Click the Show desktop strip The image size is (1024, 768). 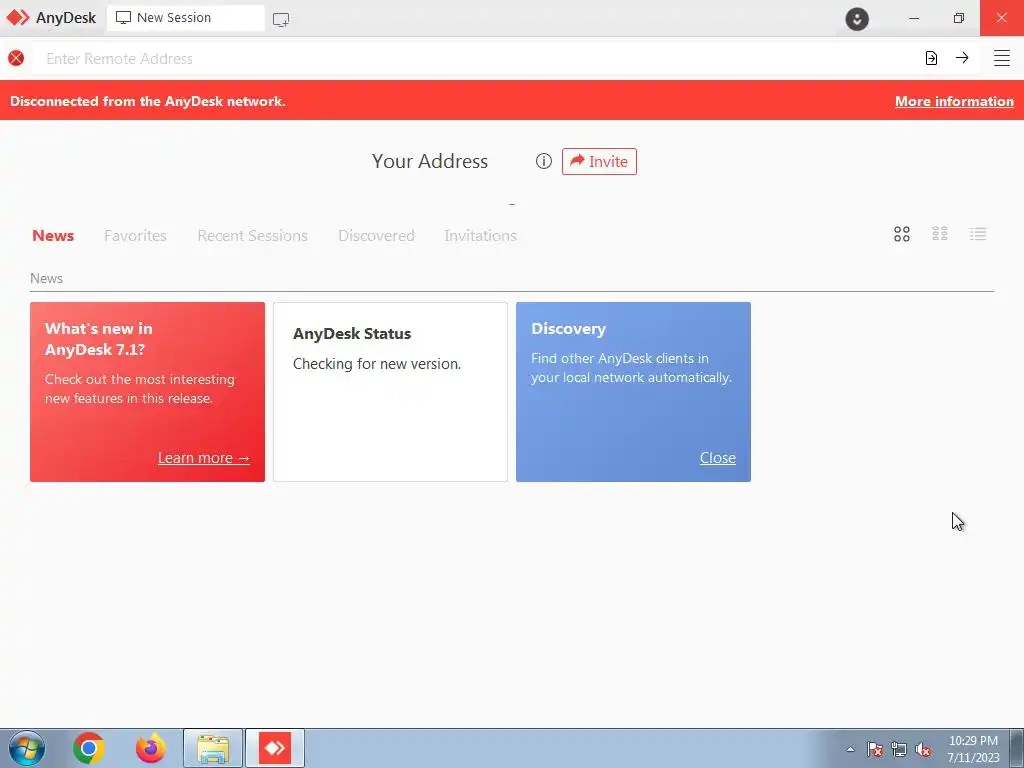pos(1017,748)
